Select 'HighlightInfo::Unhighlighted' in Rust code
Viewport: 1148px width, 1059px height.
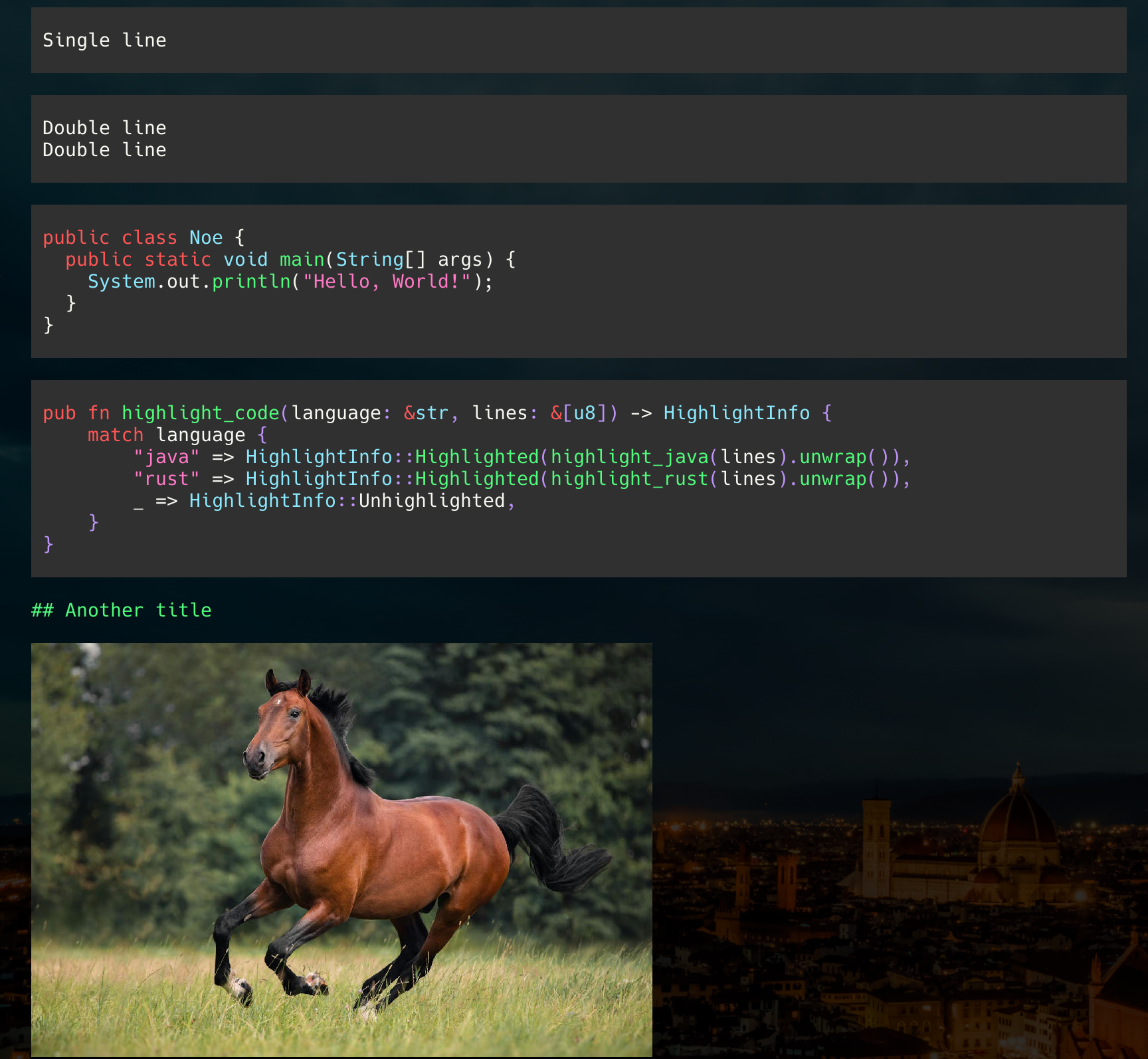(x=350, y=500)
